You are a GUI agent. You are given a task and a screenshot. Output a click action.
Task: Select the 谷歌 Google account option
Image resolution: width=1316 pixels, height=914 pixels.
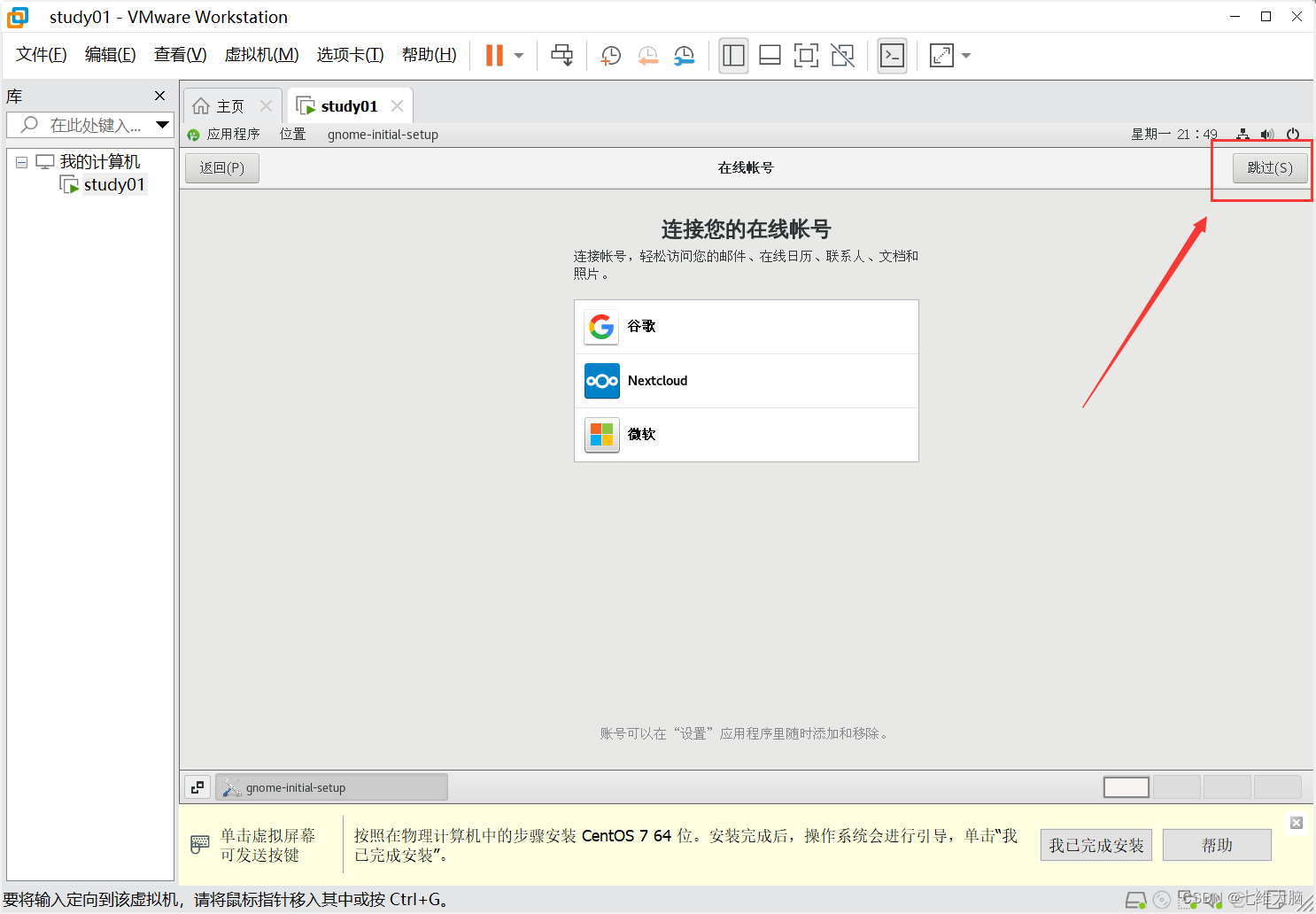pos(747,327)
